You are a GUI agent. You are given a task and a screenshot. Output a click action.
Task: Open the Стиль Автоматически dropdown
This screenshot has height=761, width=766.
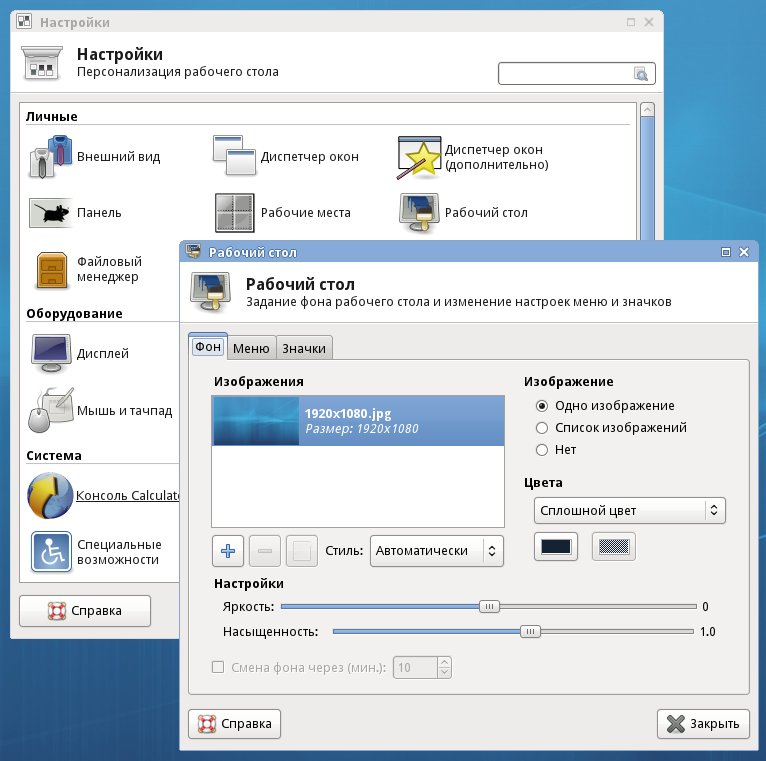(x=437, y=551)
